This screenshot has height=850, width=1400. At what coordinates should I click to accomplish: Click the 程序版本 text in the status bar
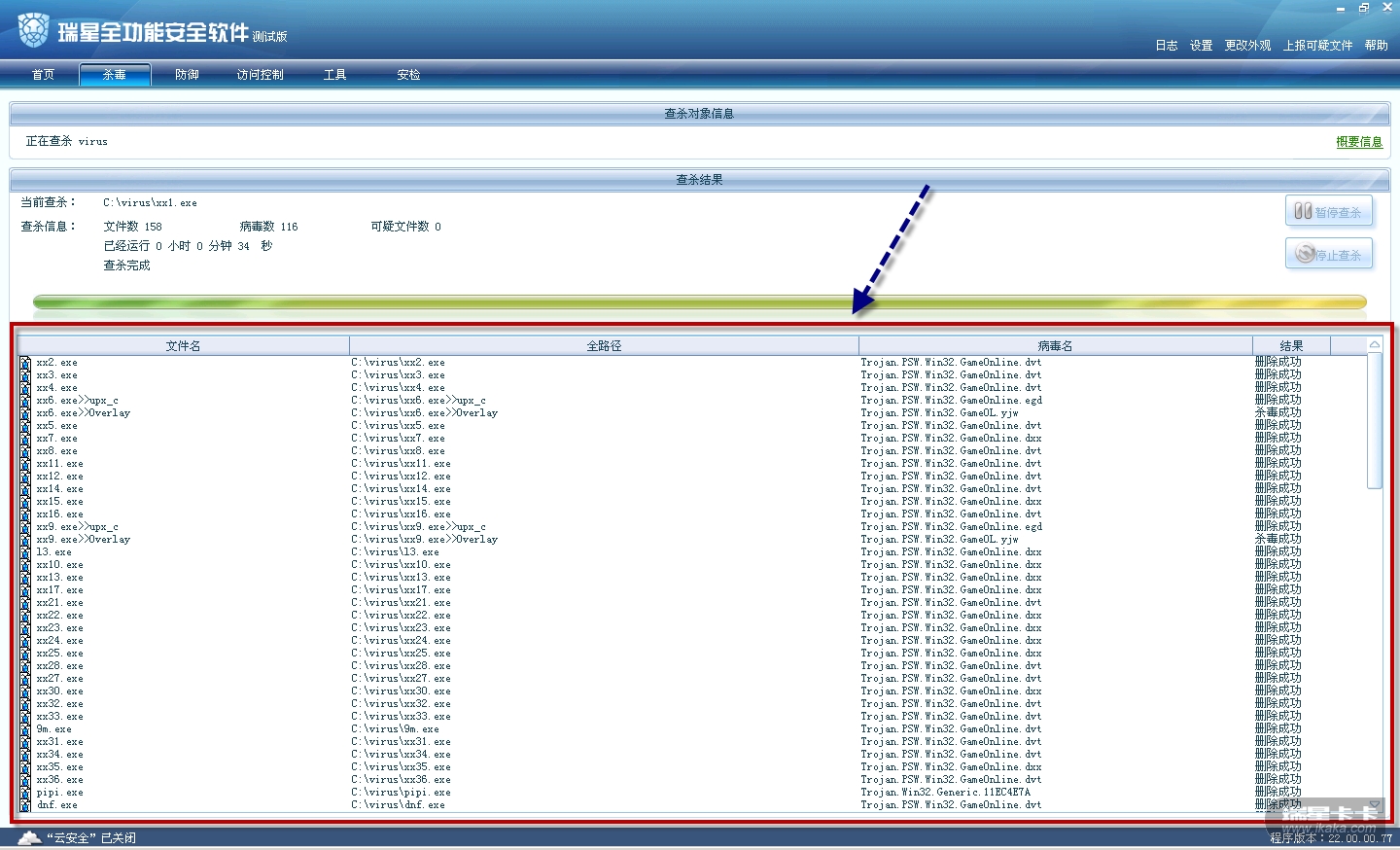click(1331, 838)
